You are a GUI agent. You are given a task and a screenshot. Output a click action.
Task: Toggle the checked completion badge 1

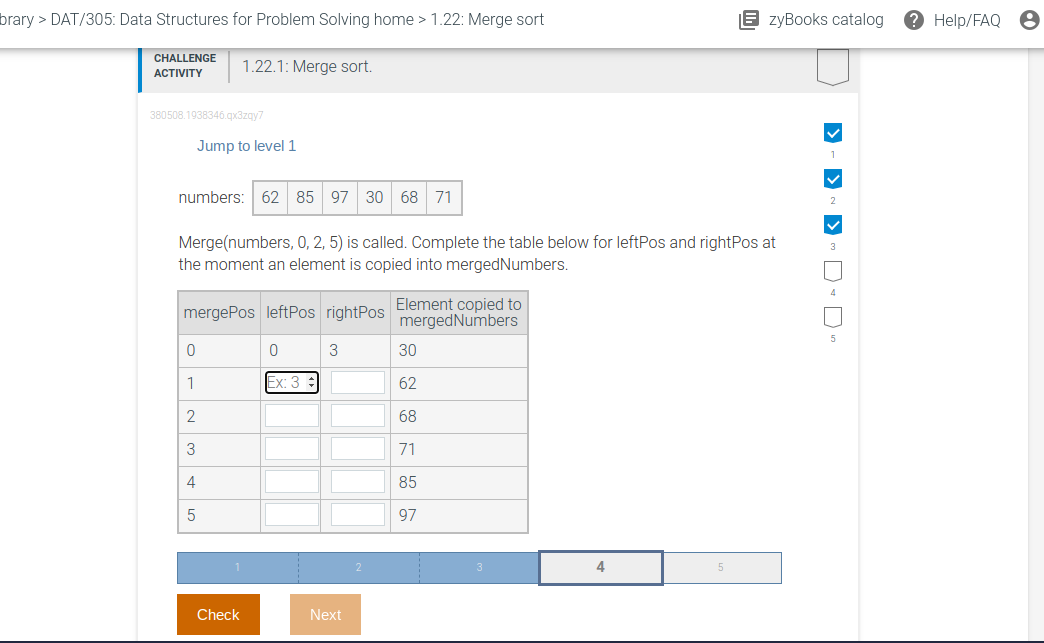[x=832, y=132]
